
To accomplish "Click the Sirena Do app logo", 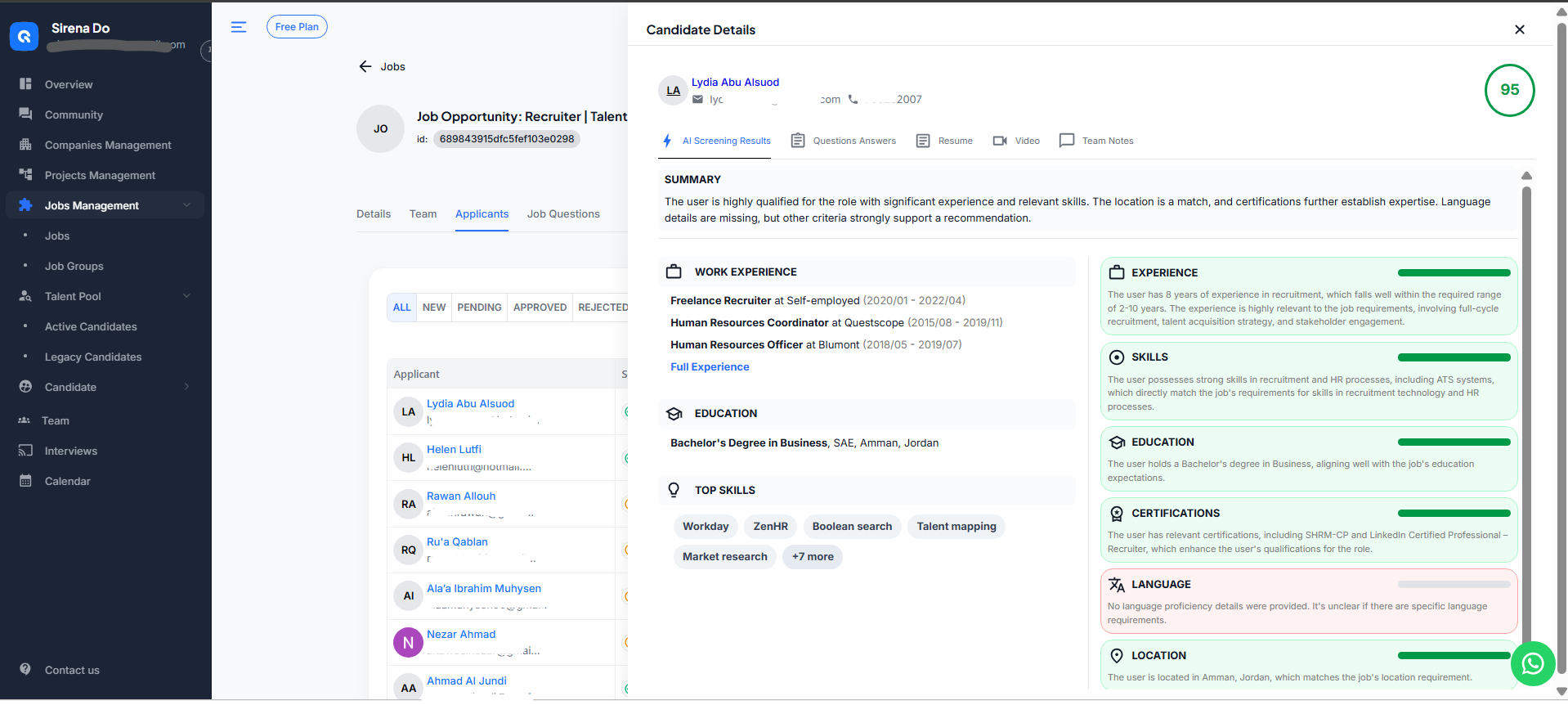I will pyautogui.click(x=24, y=36).
